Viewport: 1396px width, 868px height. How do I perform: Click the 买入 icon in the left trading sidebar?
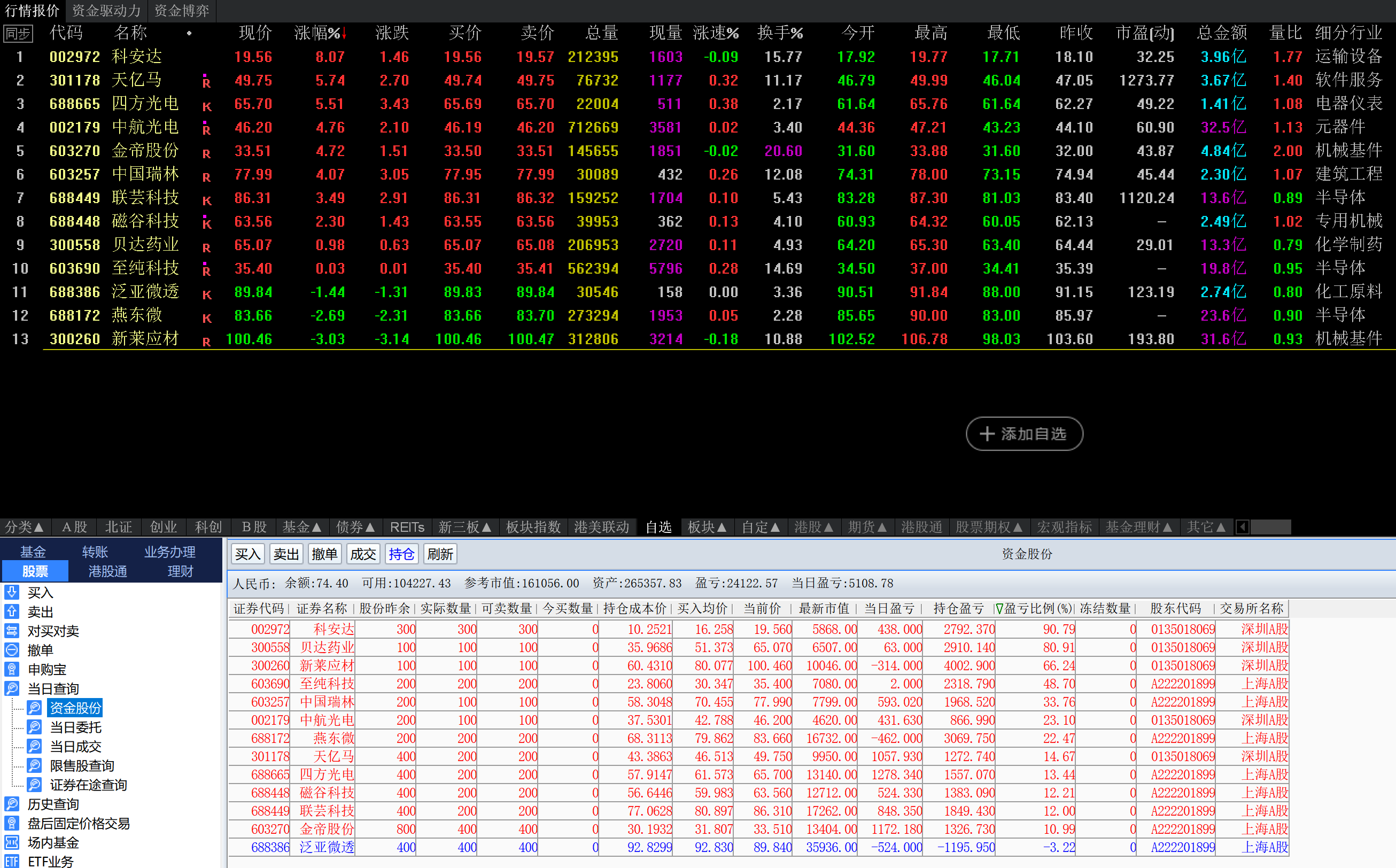point(11,592)
